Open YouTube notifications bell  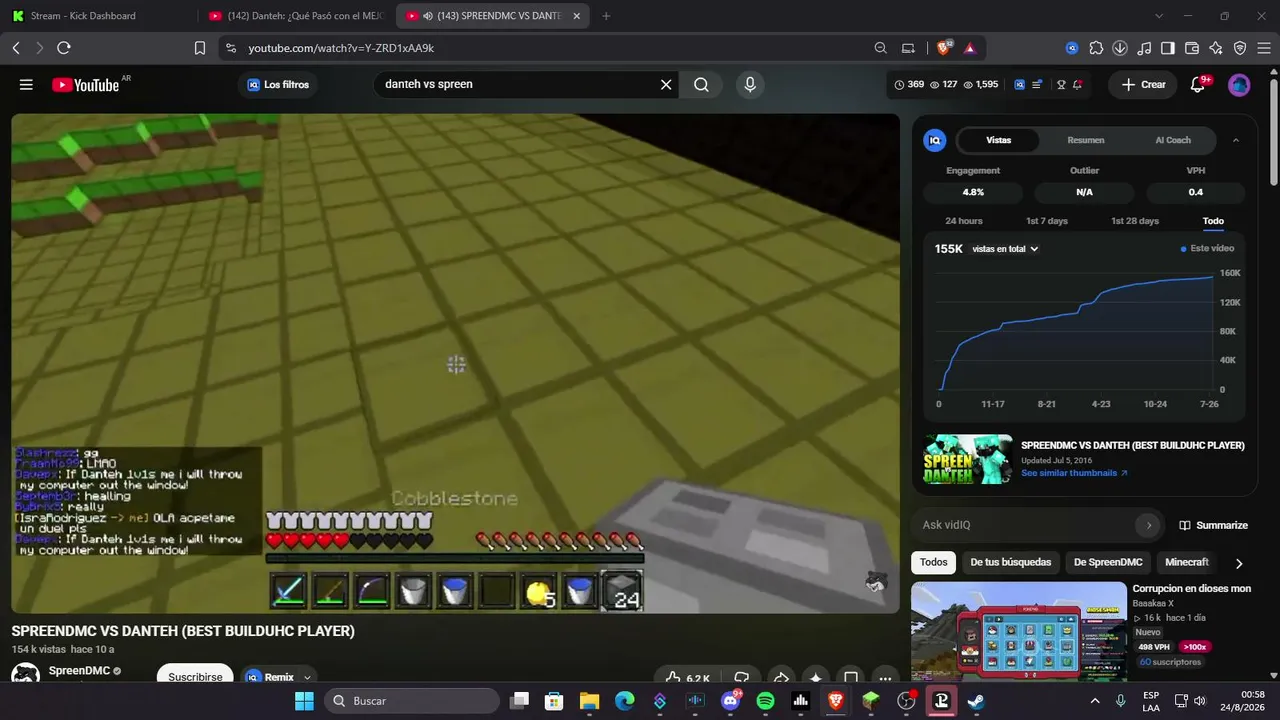click(1198, 85)
